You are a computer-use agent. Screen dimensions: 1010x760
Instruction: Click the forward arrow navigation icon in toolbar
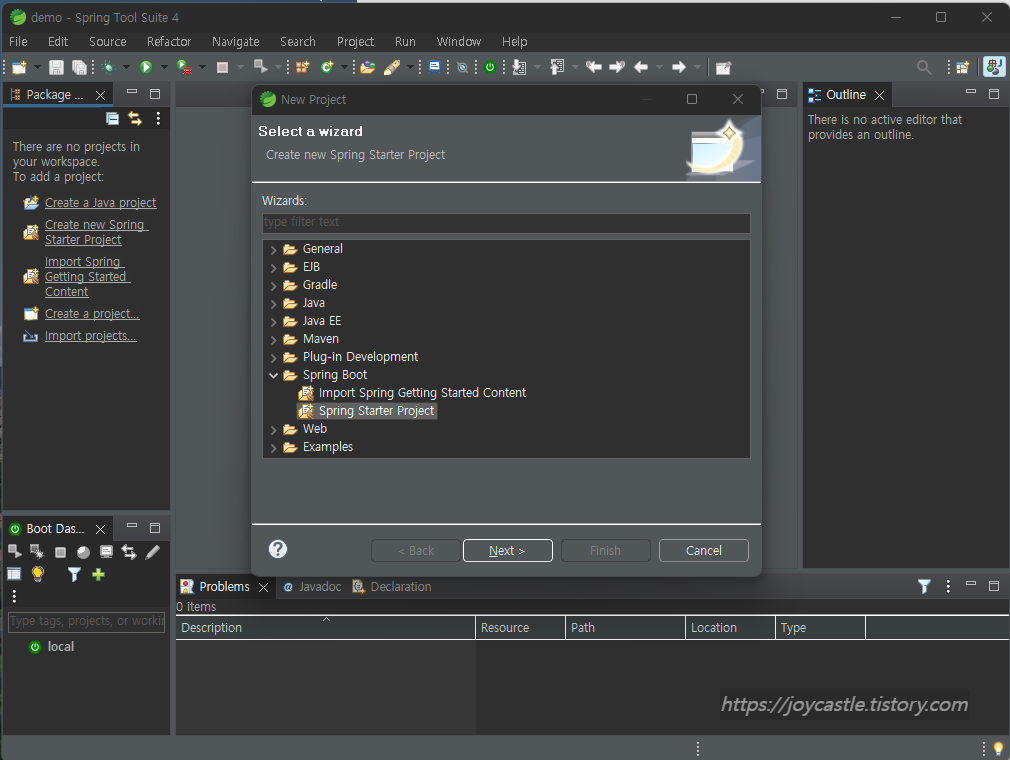(679, 67)
